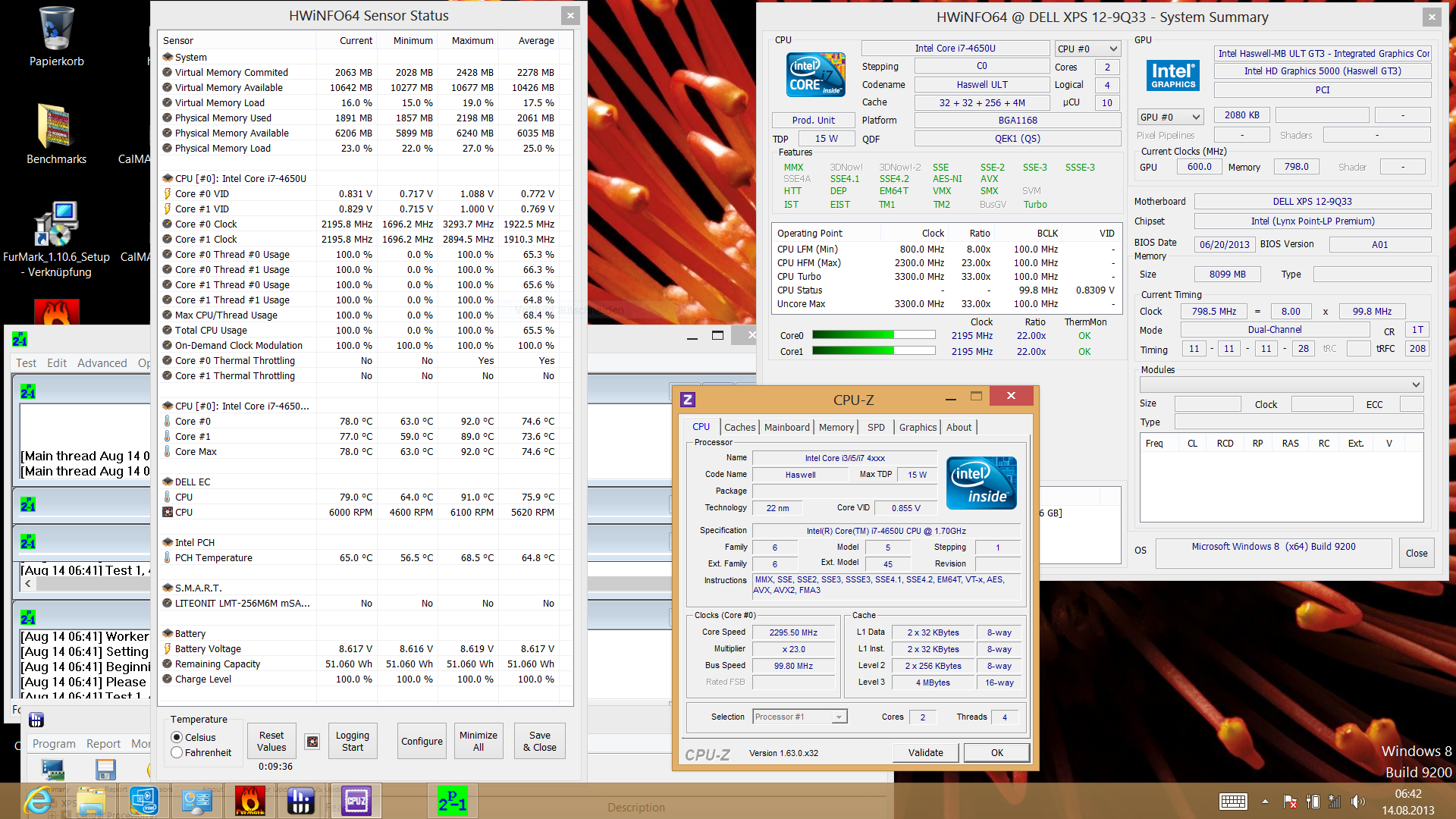Click the HWiNFO save report floppy icon

(x=105, y=770)
